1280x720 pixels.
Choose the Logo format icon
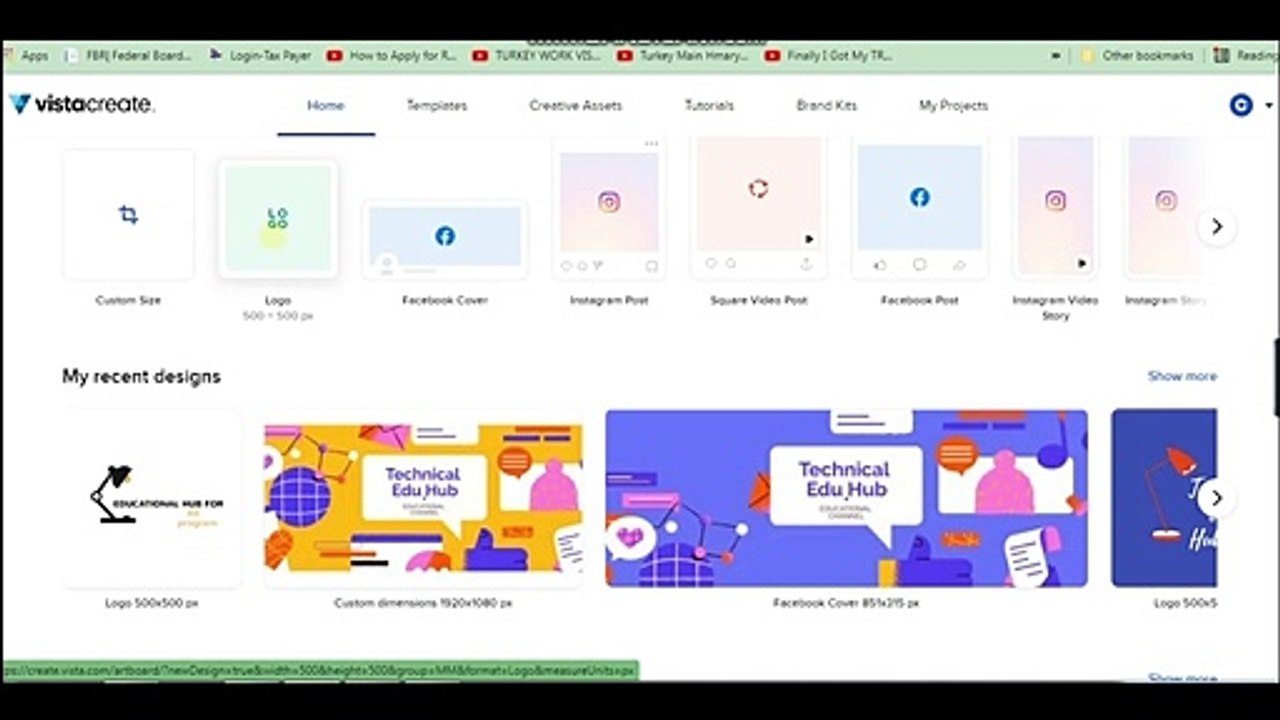pos(278,218)
